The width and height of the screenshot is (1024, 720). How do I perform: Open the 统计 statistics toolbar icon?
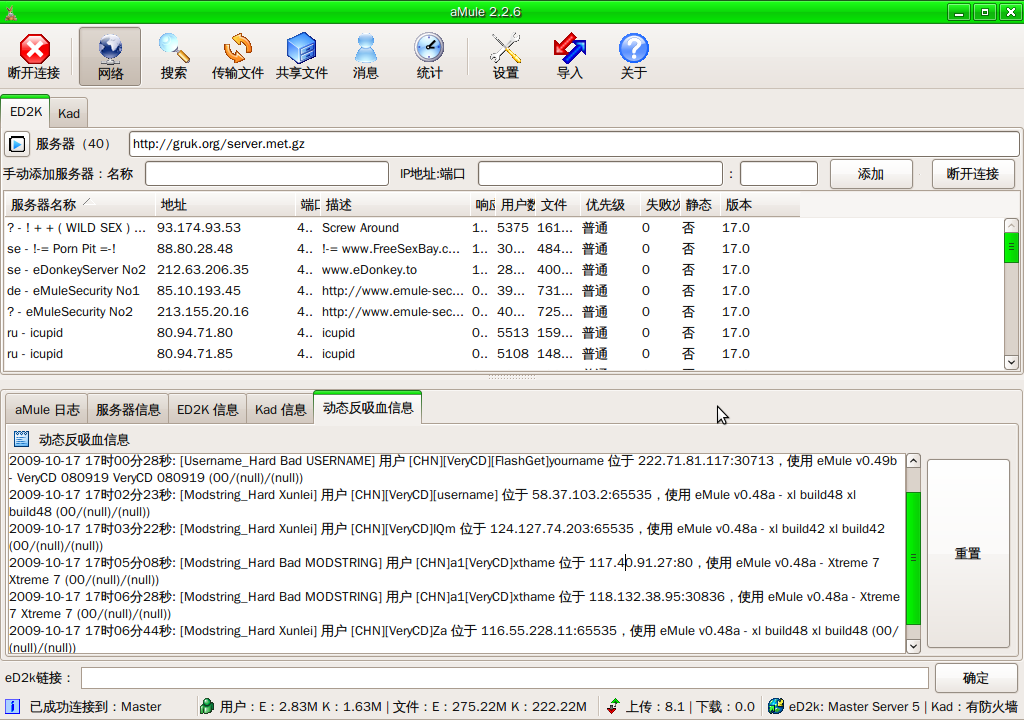(x=429, y=56)
